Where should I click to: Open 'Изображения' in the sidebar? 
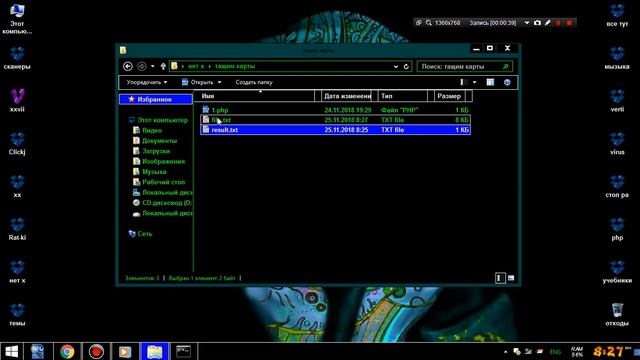tap(159, 161)
